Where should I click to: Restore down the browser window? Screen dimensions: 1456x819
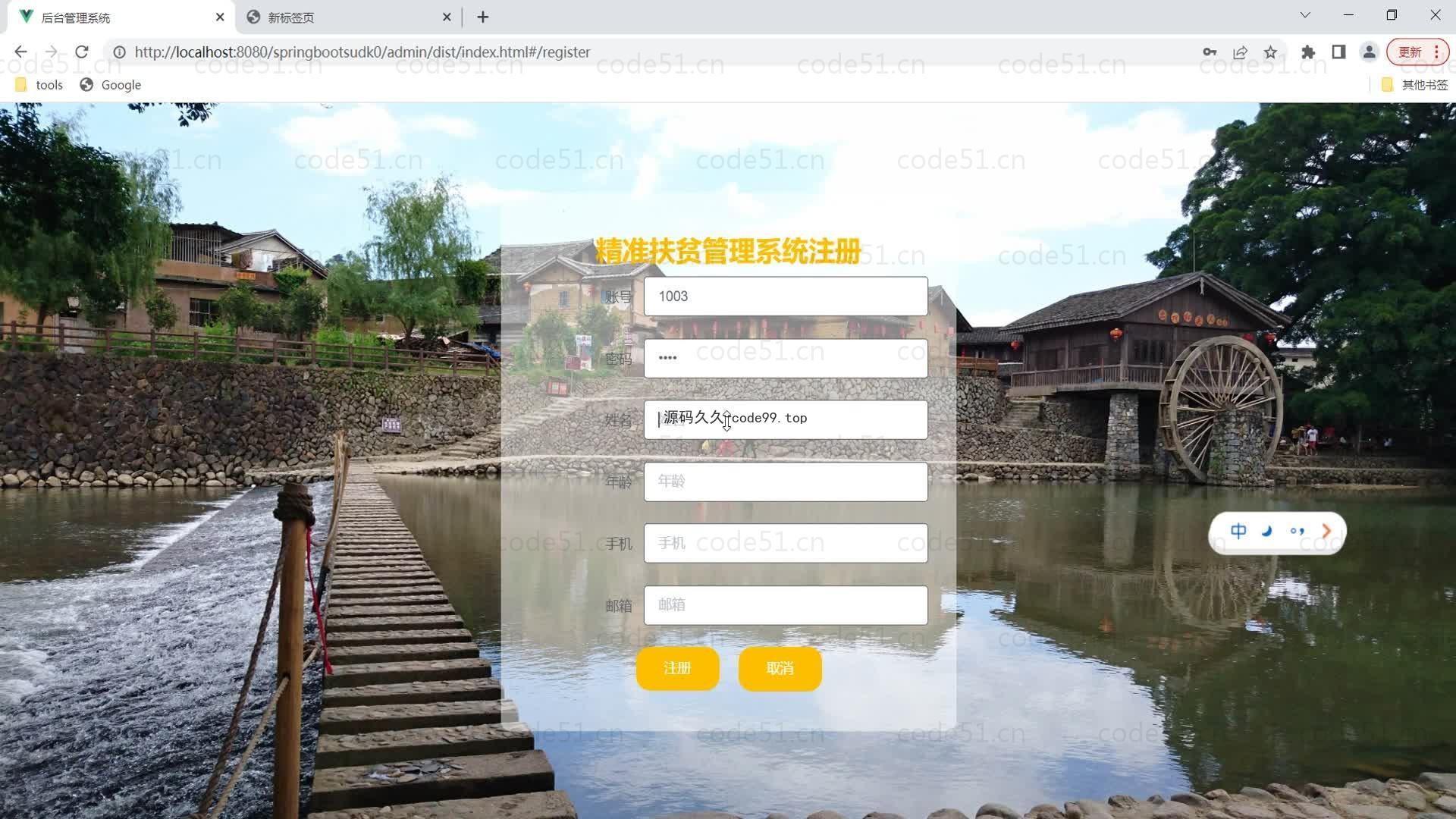pyautogui.click(x=1392, y=15)
